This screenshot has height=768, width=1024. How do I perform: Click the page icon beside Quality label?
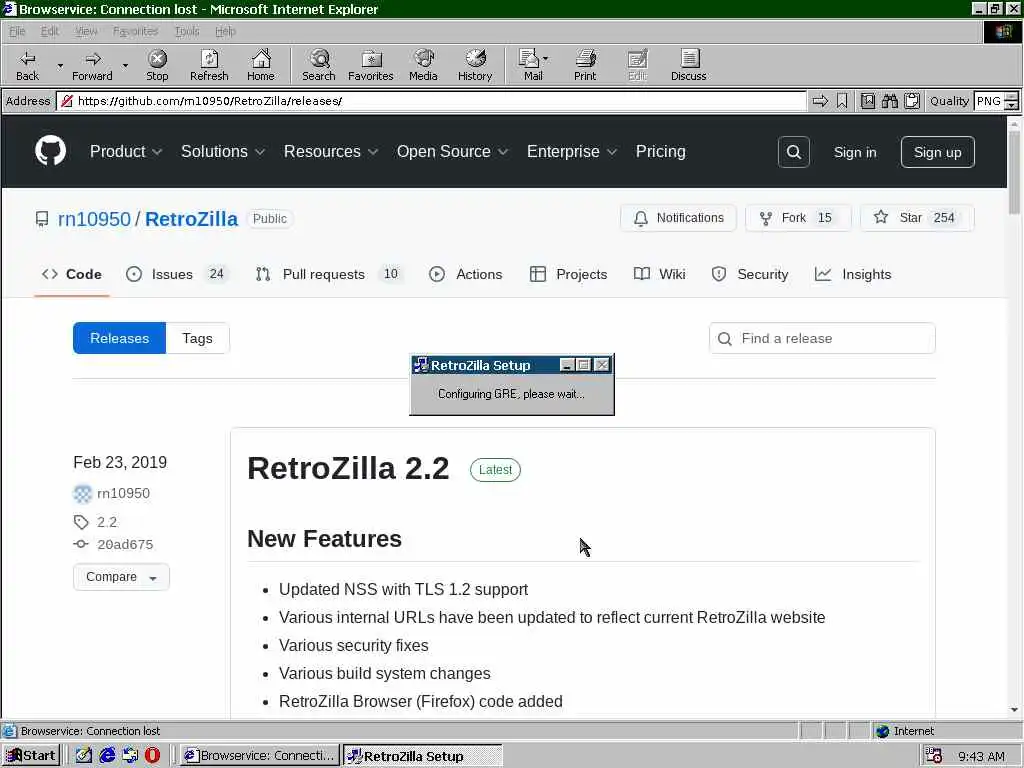867,101
